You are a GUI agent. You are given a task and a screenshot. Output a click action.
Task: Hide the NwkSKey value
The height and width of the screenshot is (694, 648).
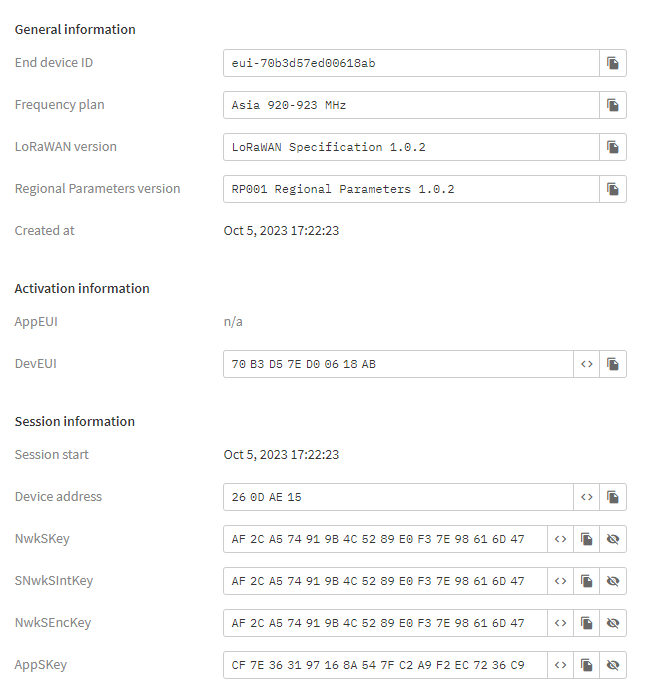pos(613,539)
